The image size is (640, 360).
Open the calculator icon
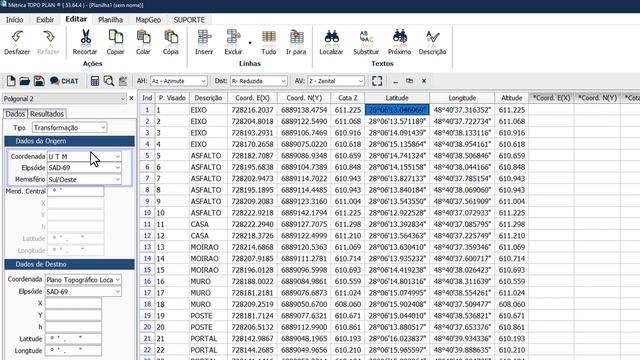[95, 81]
